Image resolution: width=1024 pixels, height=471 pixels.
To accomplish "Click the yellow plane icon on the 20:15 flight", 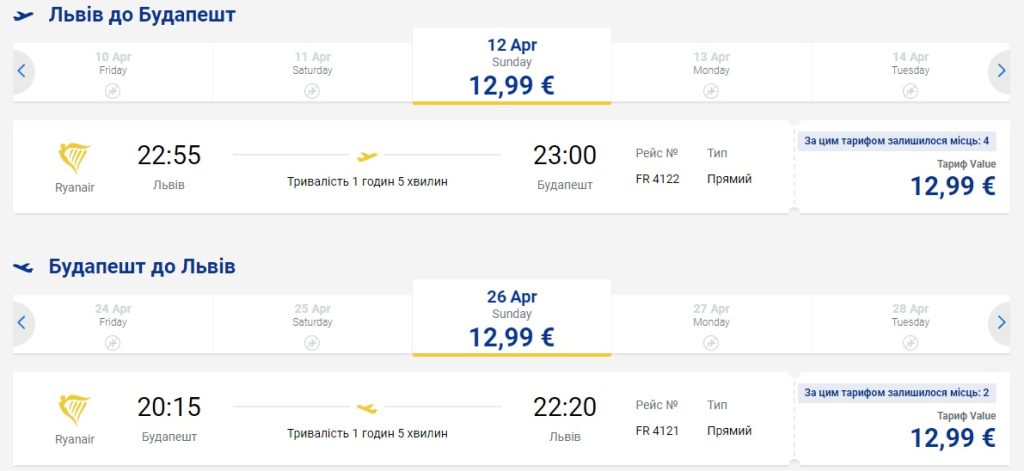I will point(367,408).
